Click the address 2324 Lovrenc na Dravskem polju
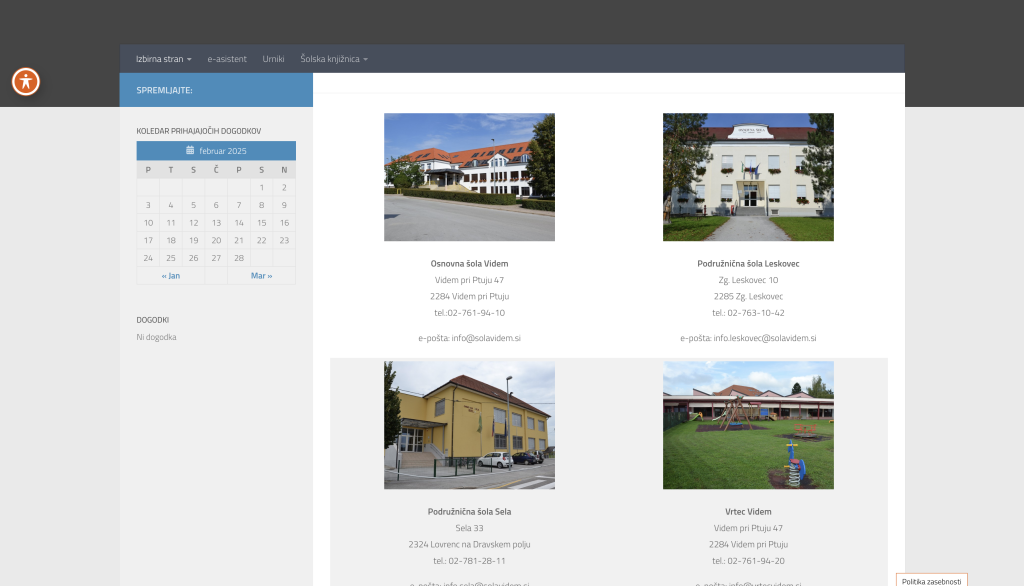Image resolution: width=1024 pixels, height=586 pixels. 470,545
